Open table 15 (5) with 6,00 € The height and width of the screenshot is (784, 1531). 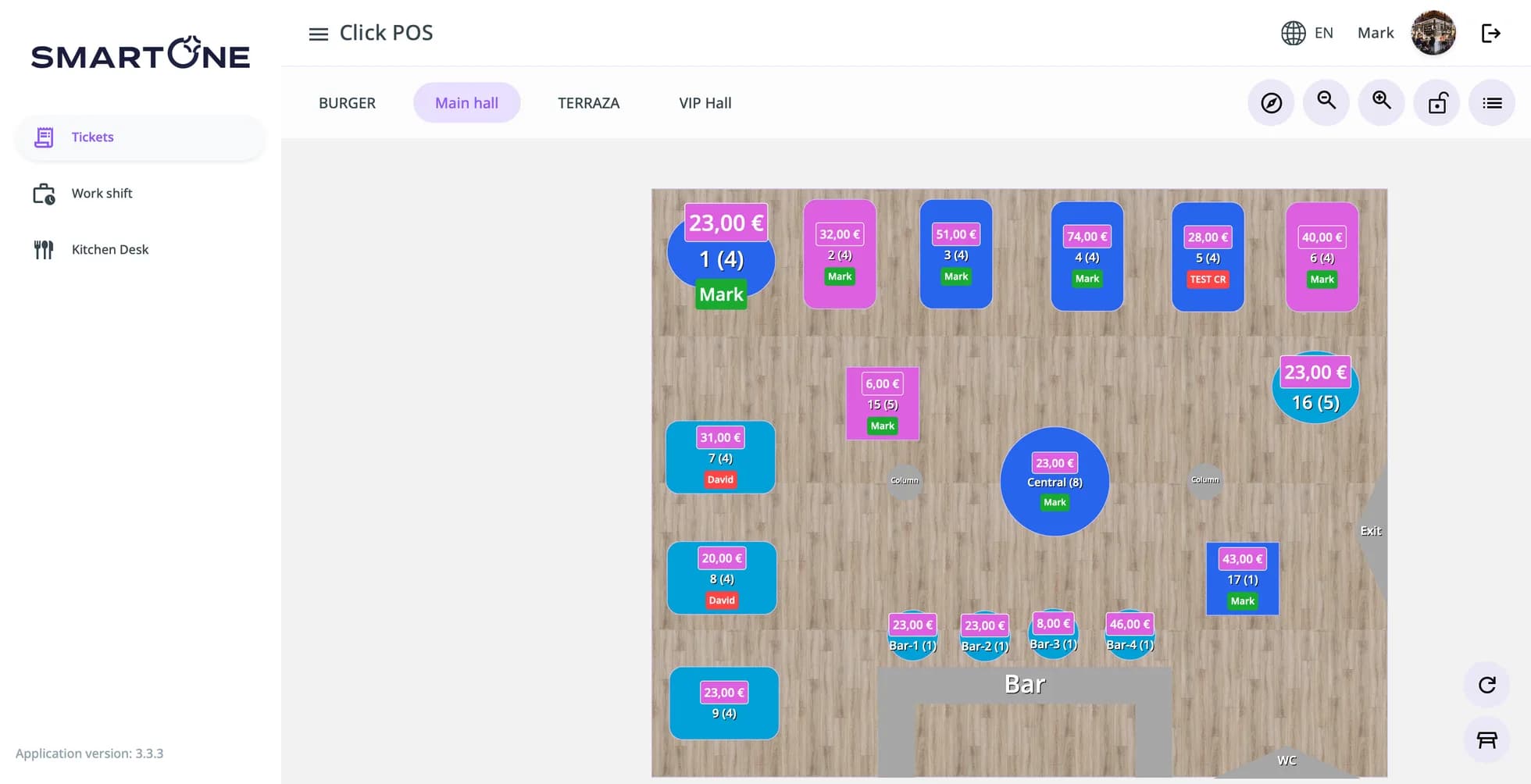coord(883,404)
